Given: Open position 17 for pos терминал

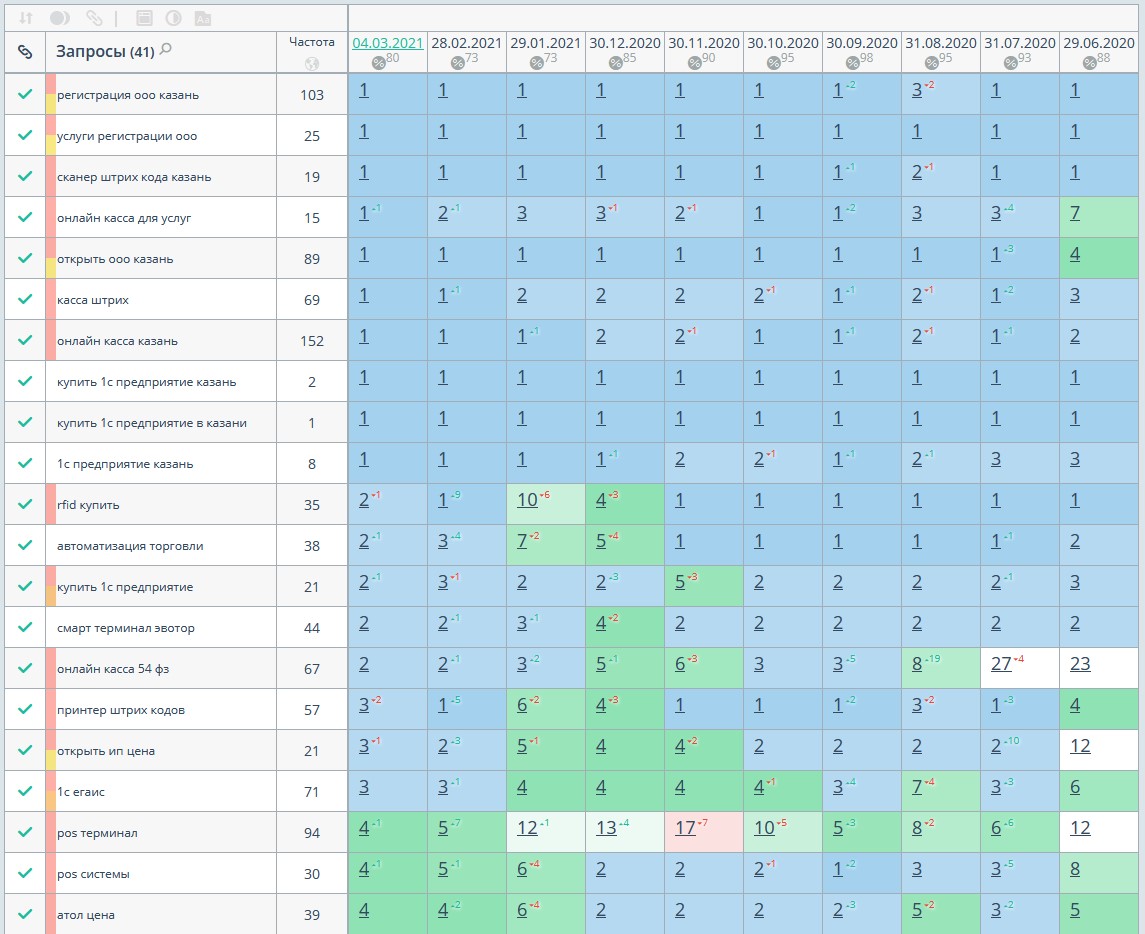Looking at the screenshot, I should (x=685, y=829).
